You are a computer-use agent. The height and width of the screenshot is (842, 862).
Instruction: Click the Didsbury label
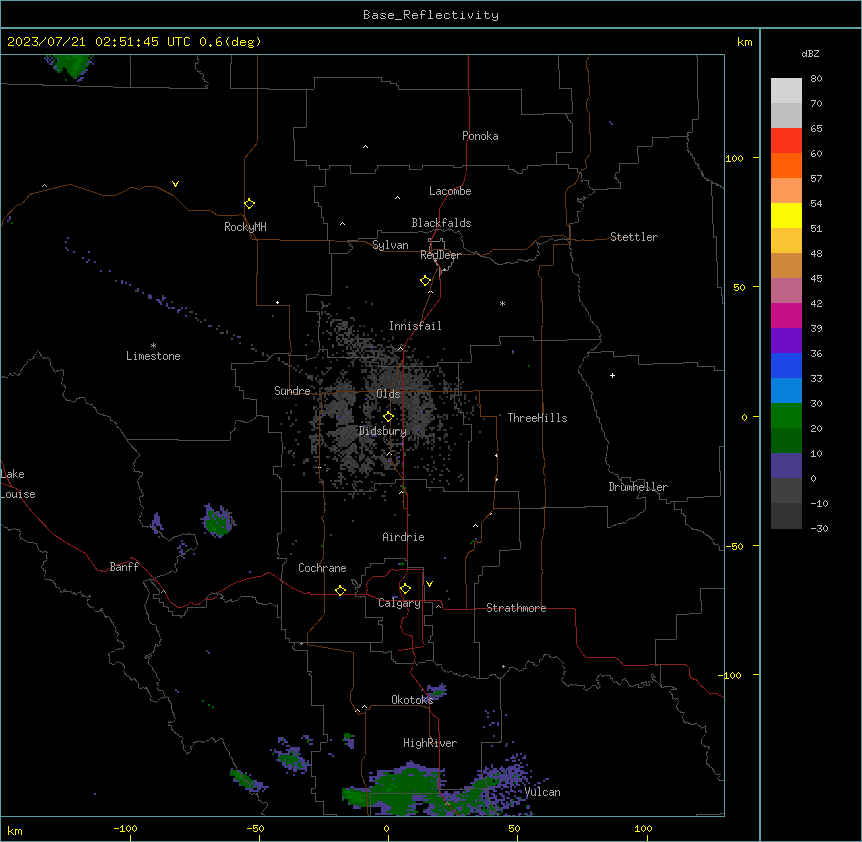tap(383, 431)
